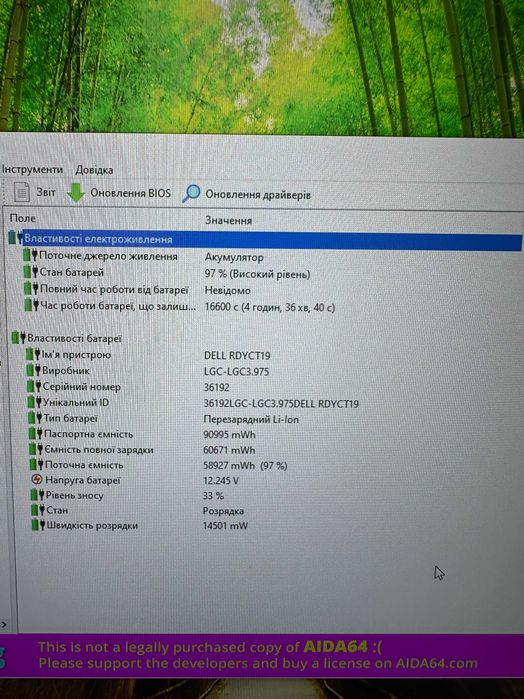Click battery icon beside Виробник
The image size is (524, 699).
pyautogui.click(x=34, y=370)
